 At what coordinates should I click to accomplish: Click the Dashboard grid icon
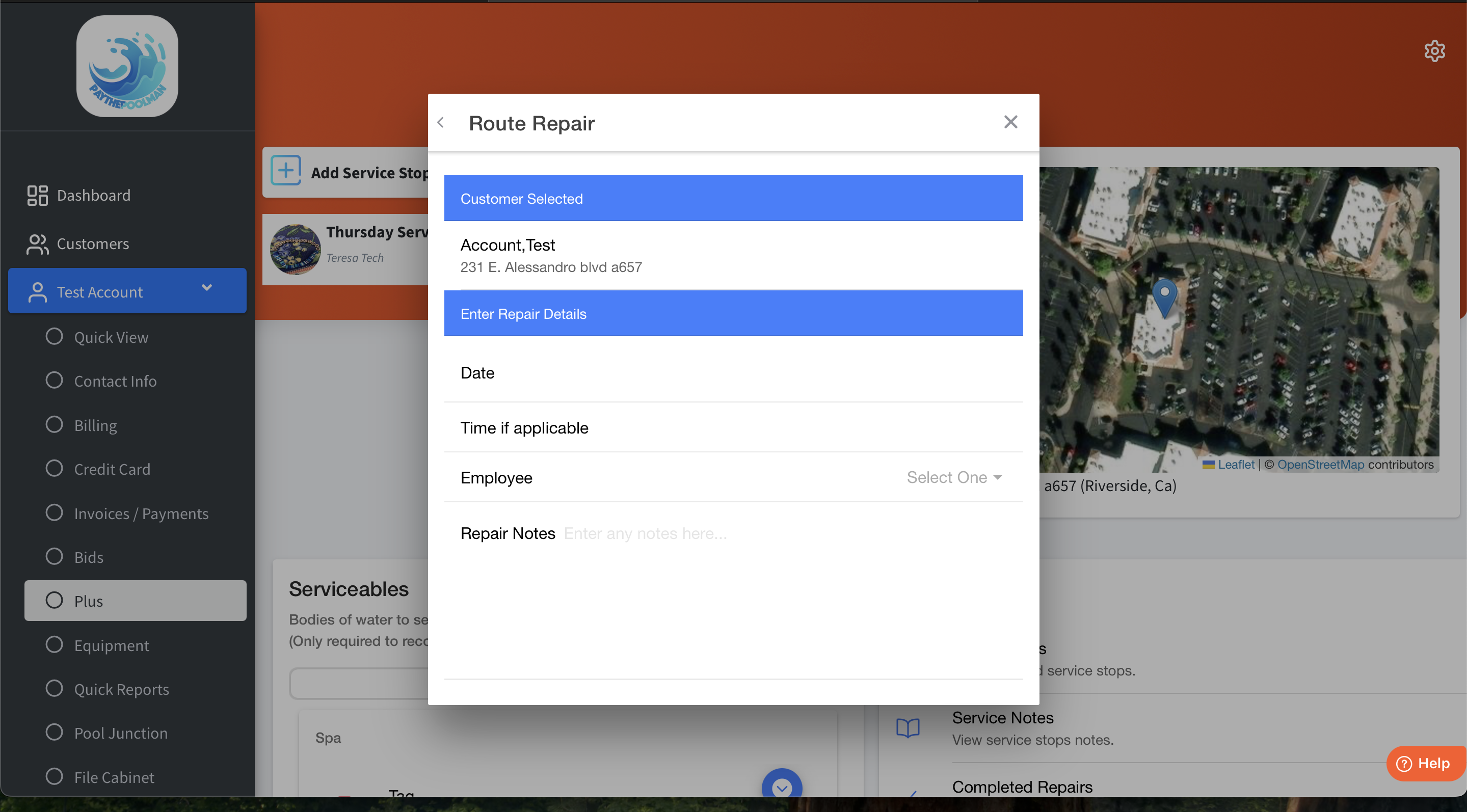pos(38,195)
